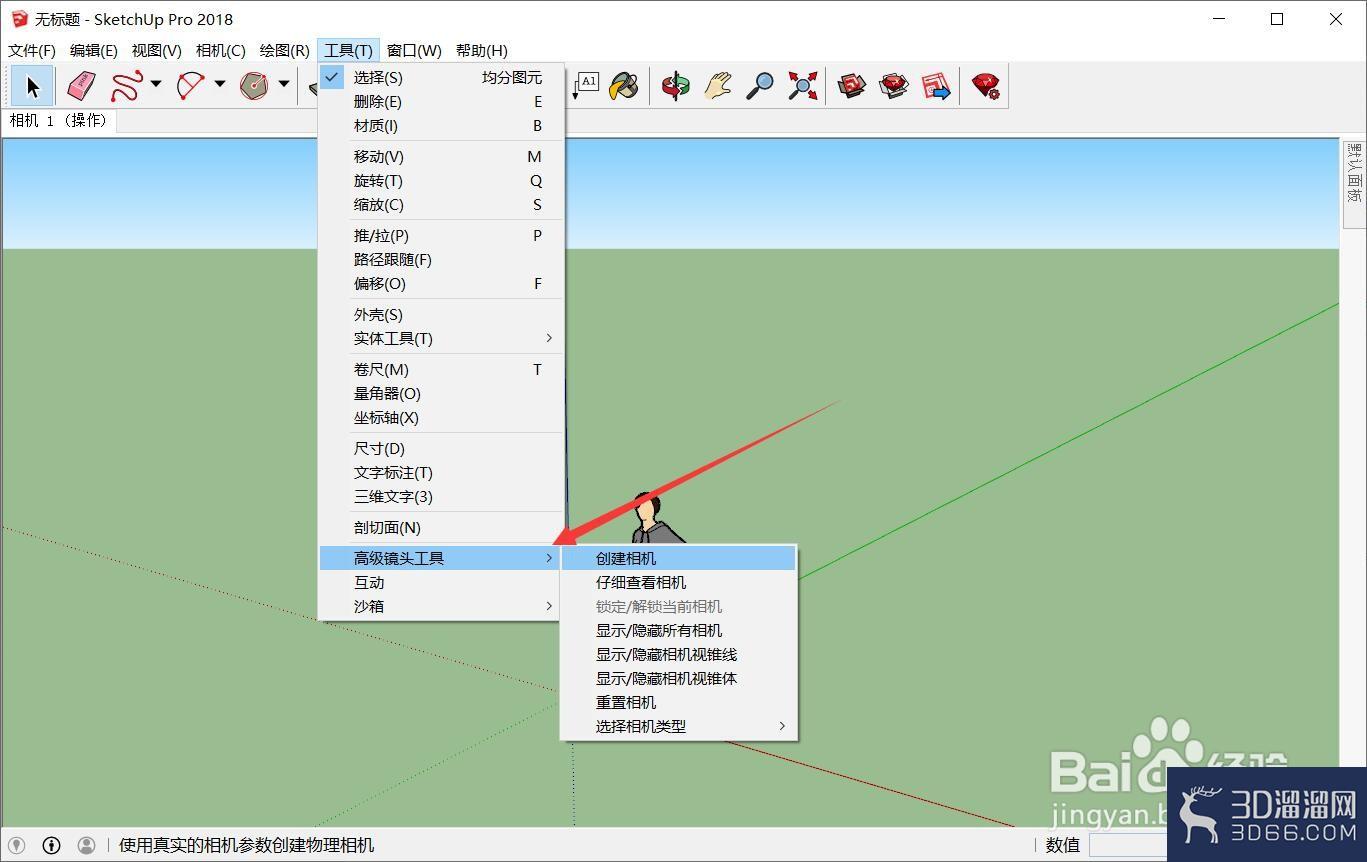1367x862 pixels.
Task: Select the Zoom Extents tool
Action: [x=802, y=86]
